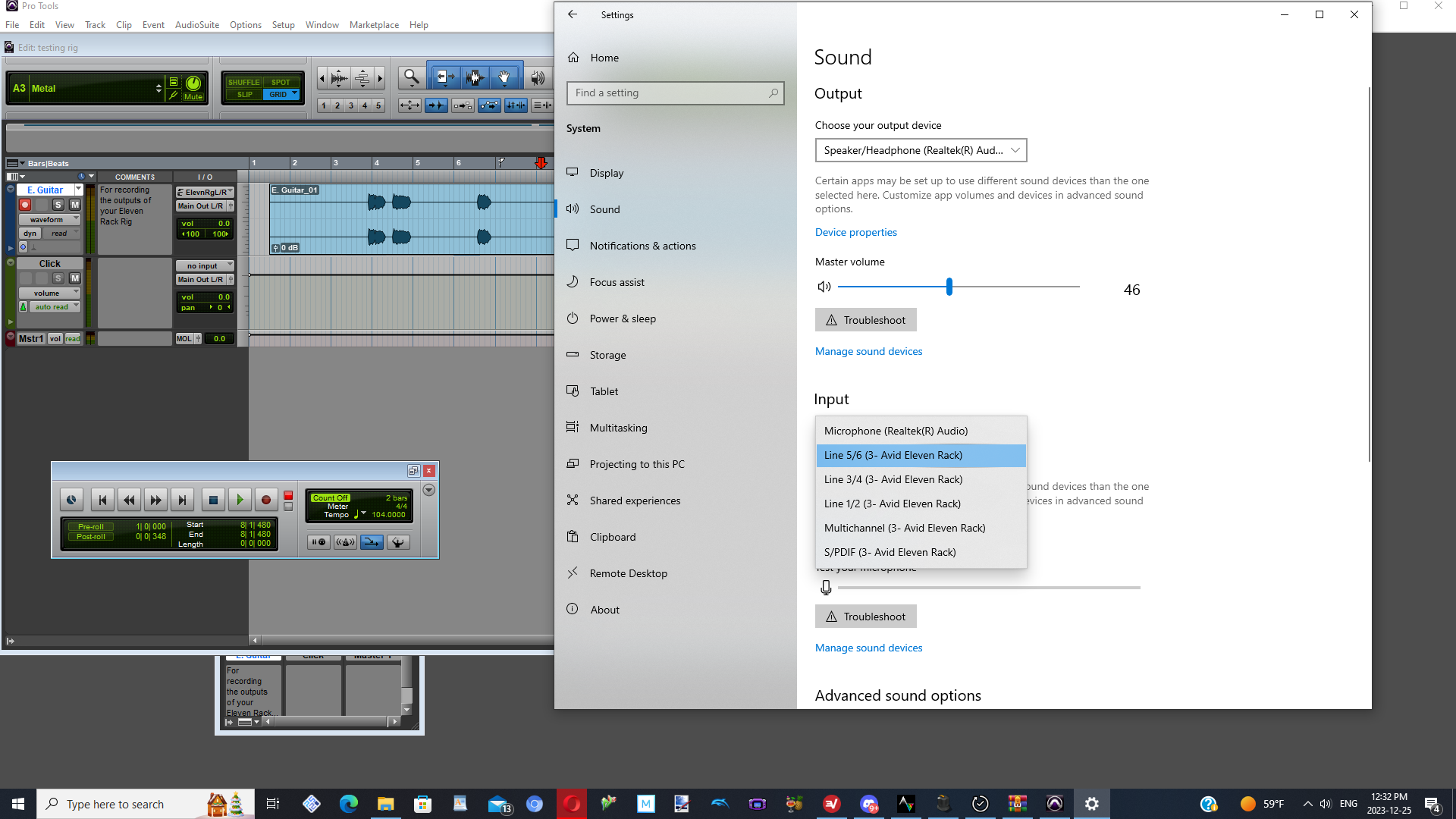Enable Spot edit mode
The height and width of the screenshot is (819, 1456).
[x=281, y=82]
